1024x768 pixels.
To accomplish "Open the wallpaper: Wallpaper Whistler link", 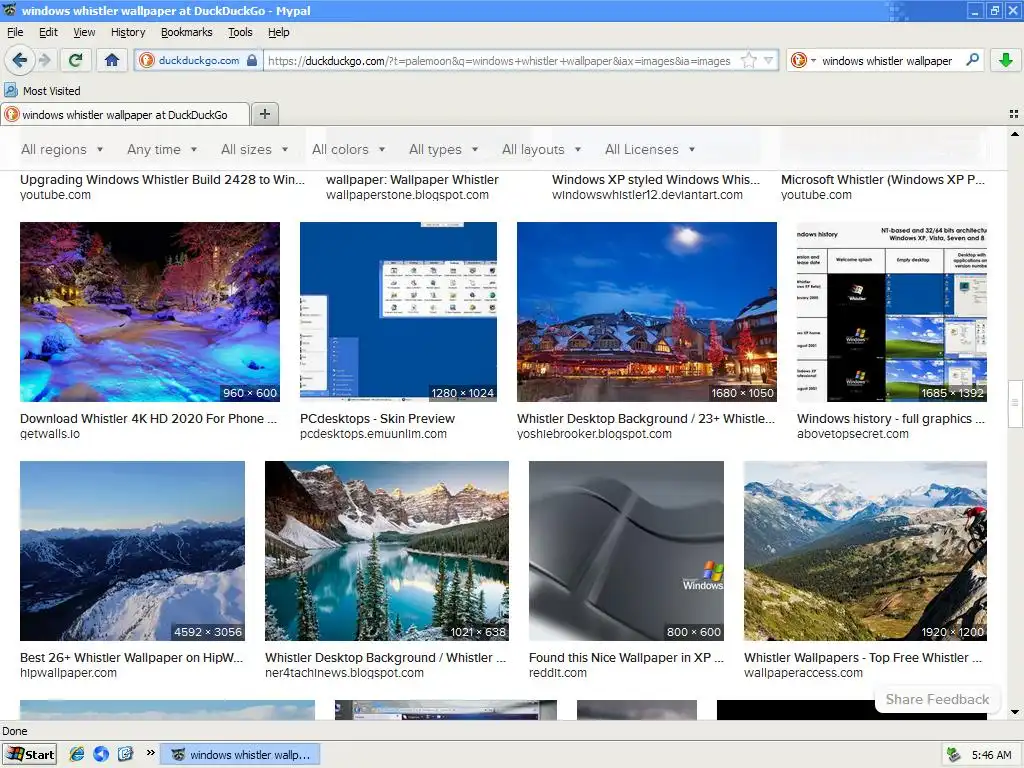I will pyautogui.click(x=412, y=180).
